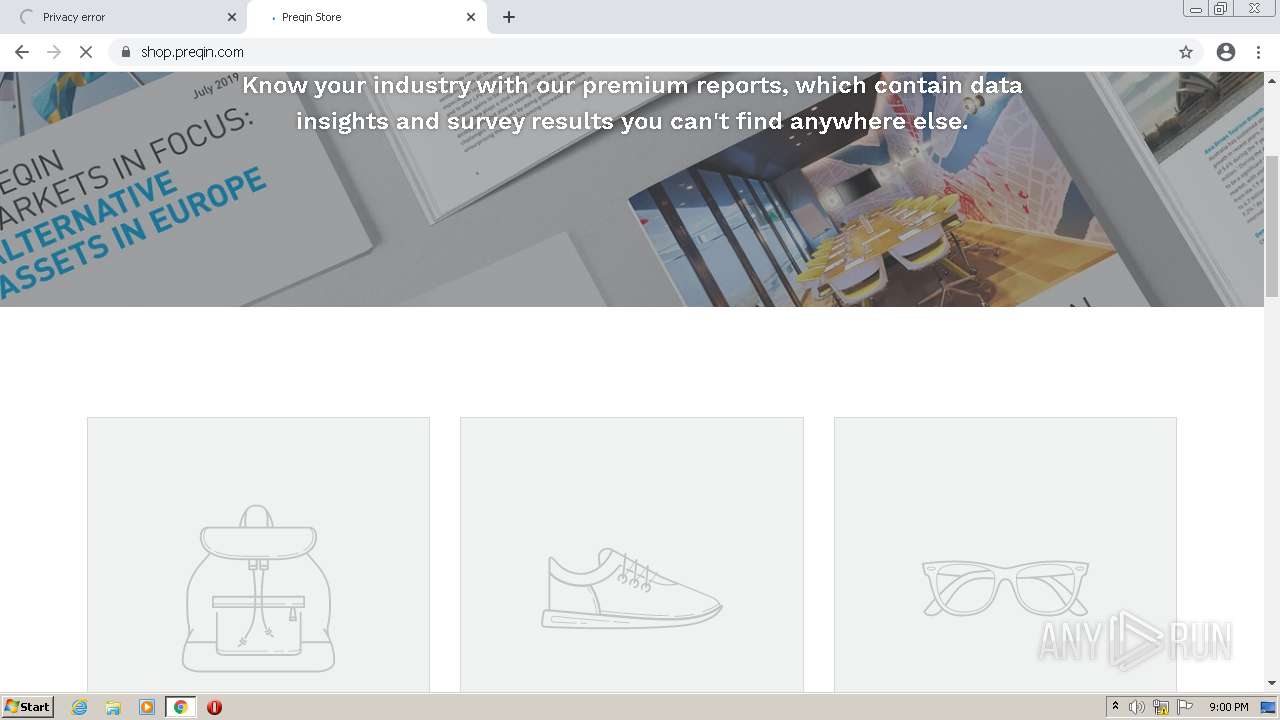Open Chrome's three-dot menu

[x=1258, y=52]
